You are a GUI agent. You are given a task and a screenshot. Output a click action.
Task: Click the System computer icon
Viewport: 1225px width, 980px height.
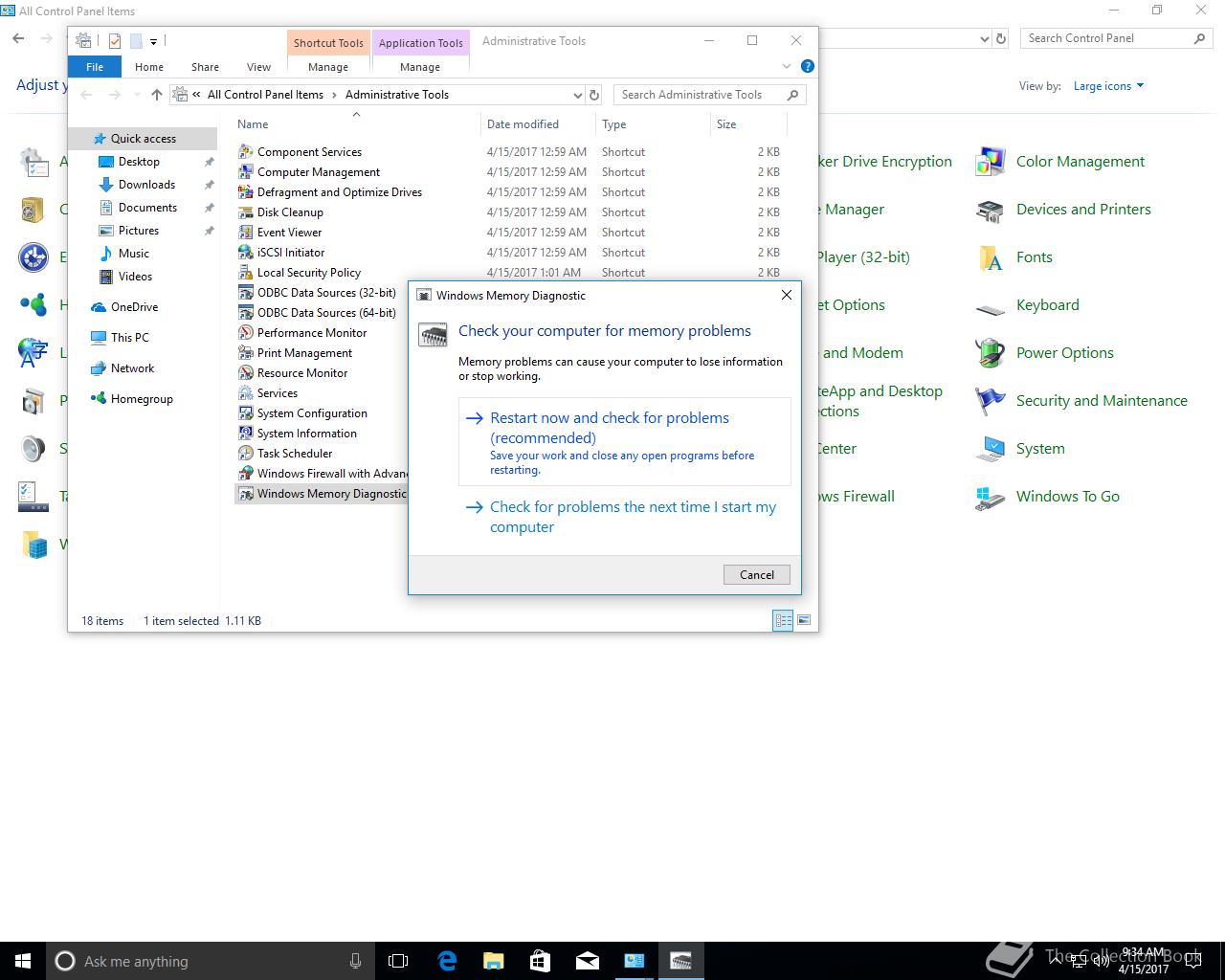point(990,449)
